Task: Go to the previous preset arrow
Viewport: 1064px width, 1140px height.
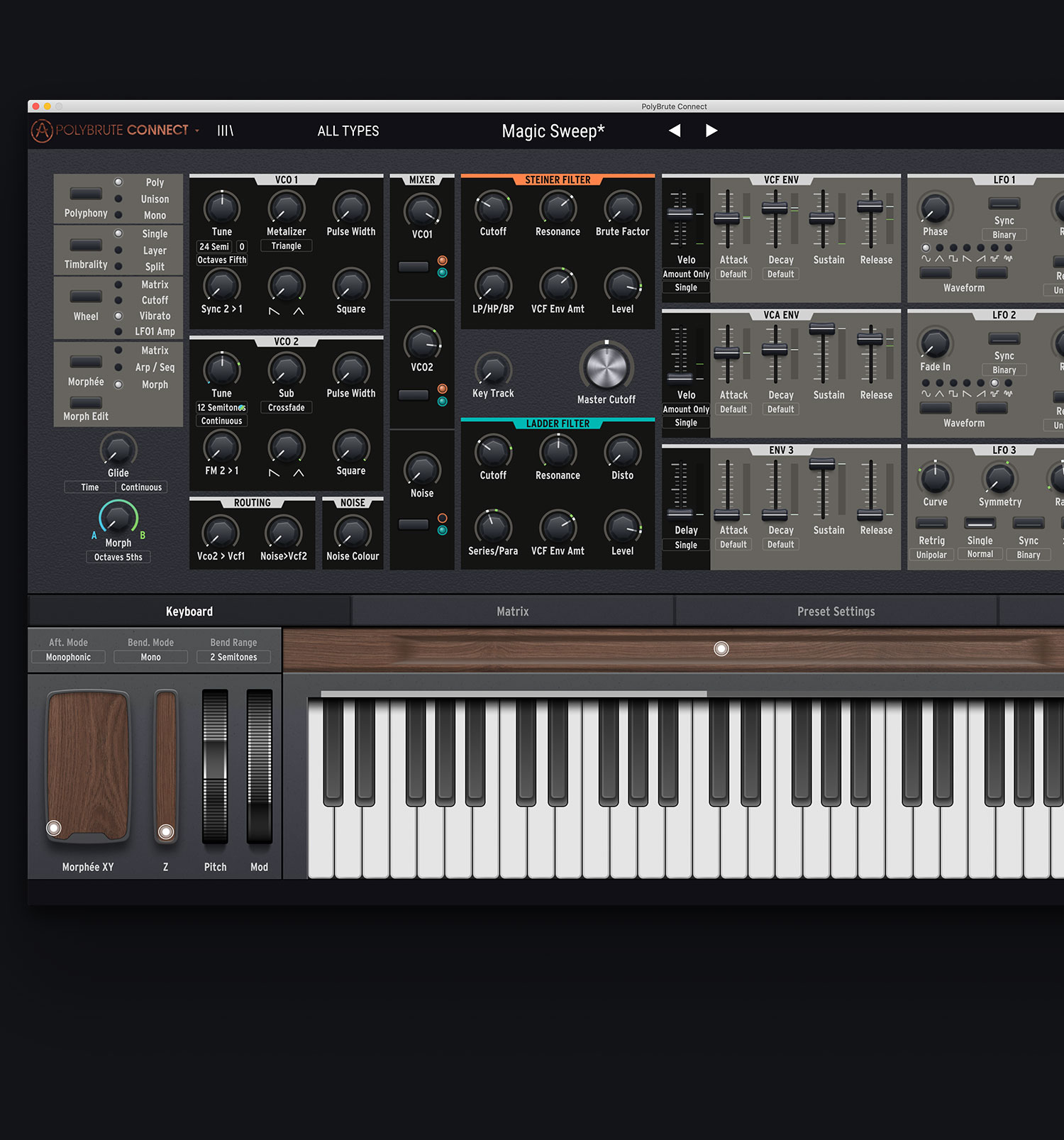Action: tap(675, 131)
